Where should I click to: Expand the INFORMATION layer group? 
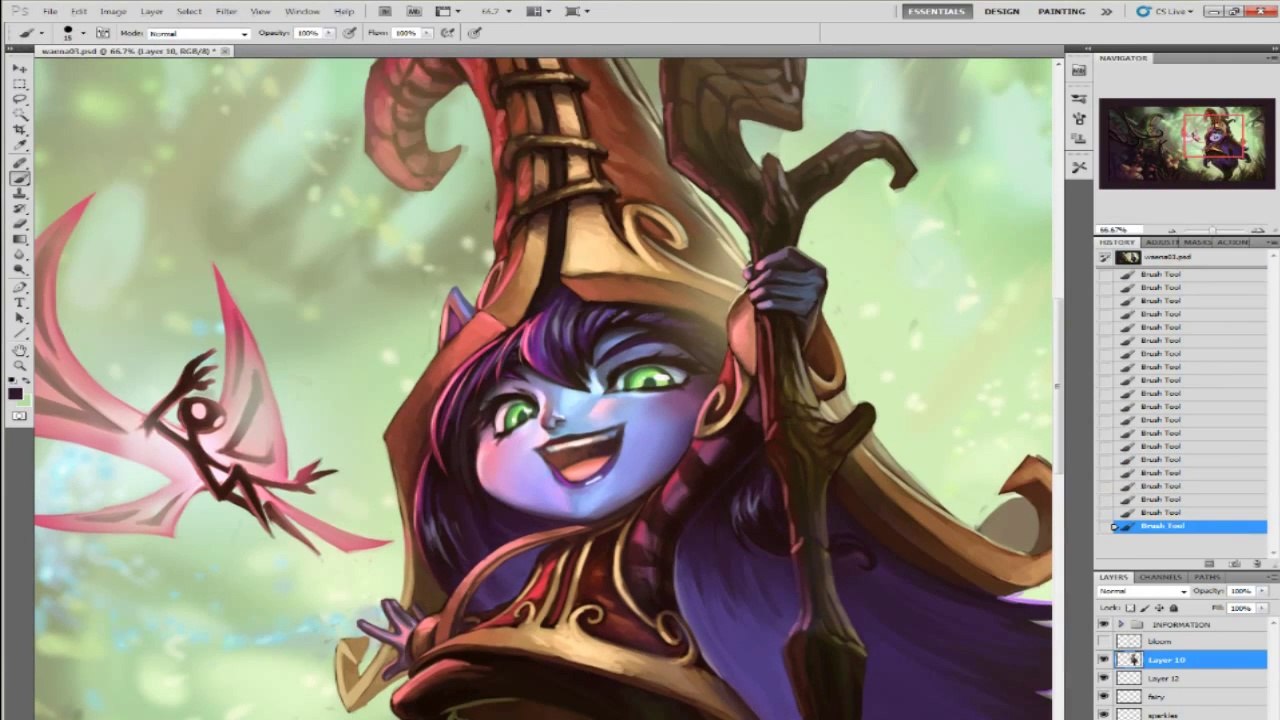click(x=1120, y=625)
